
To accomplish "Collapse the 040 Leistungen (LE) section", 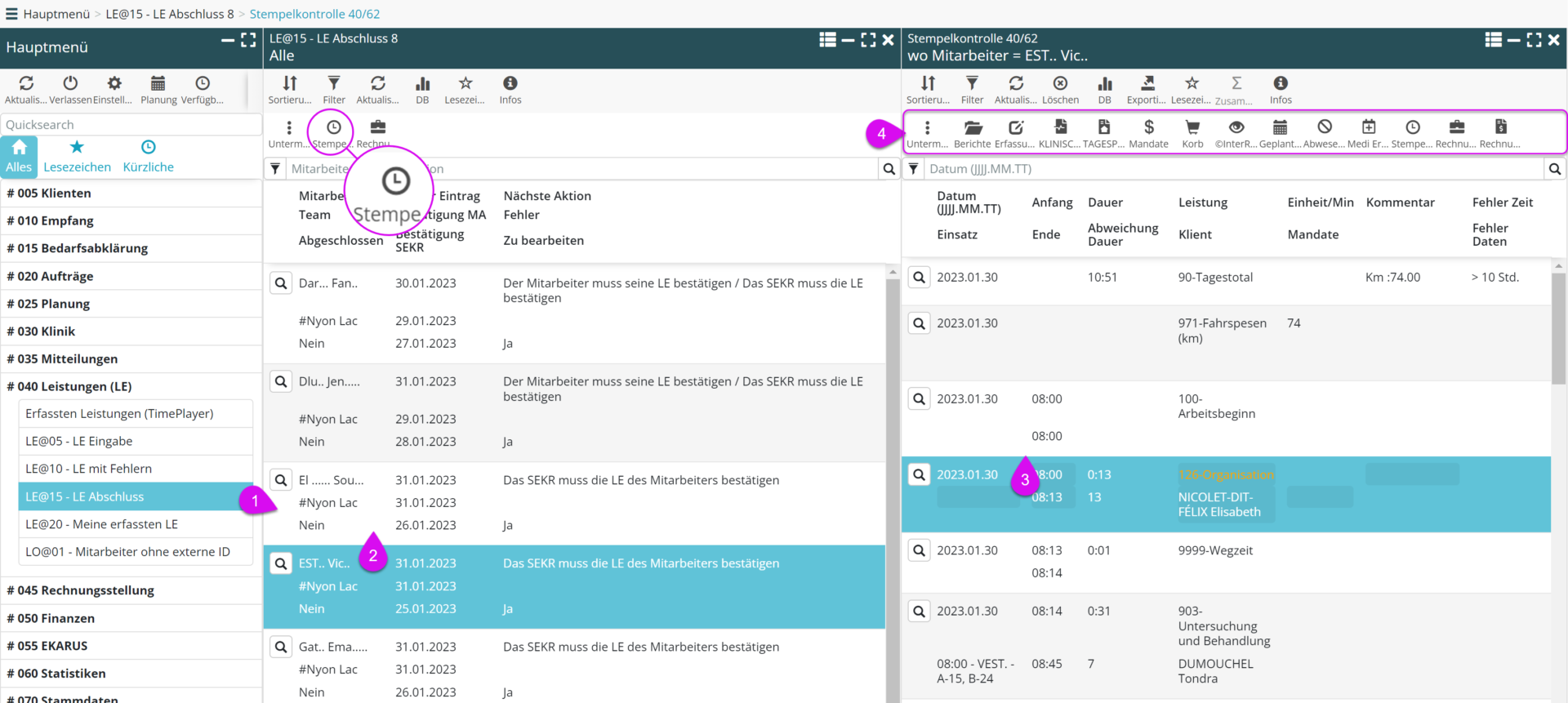I will pos(69,386).
